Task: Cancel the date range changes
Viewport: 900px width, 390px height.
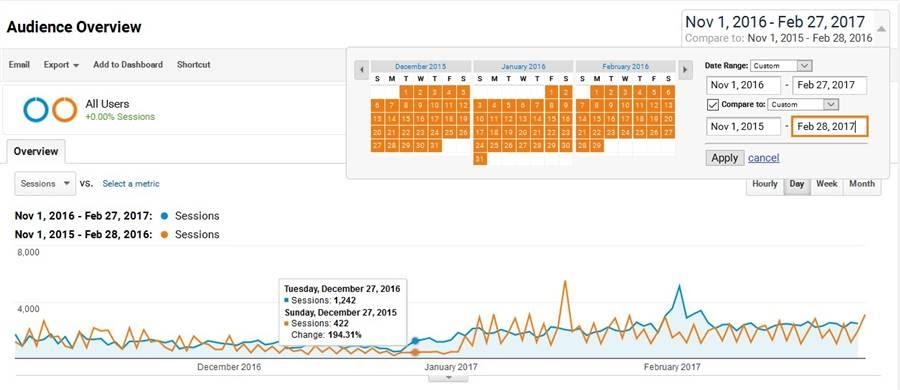Action: coord(763,158)
